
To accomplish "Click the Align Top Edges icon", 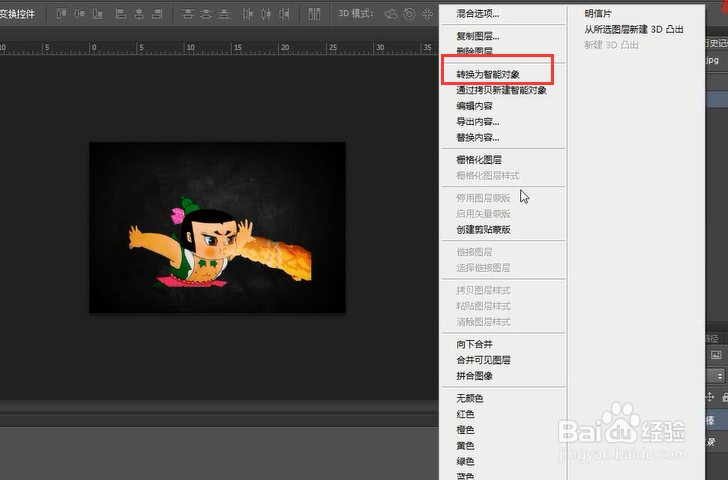I will (61, 14).
